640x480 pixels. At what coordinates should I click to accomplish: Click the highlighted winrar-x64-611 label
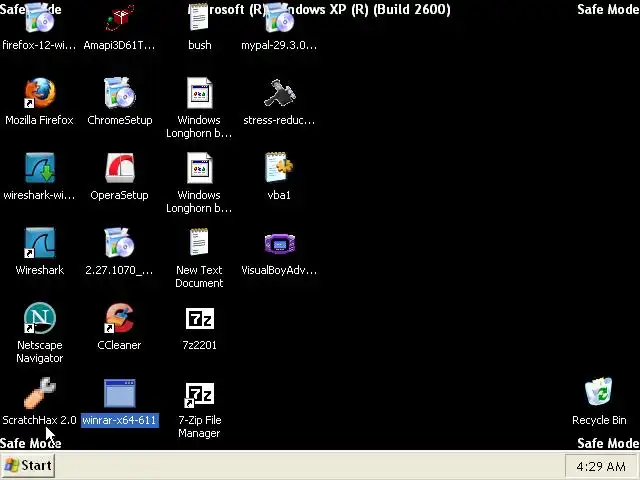pos(120,420)
